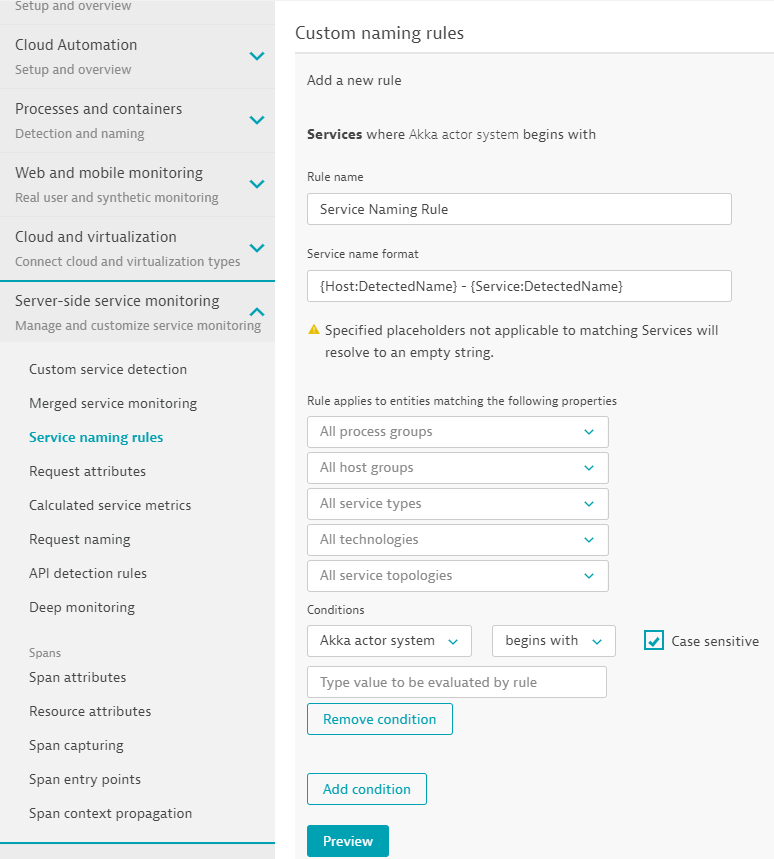
Task: Toggle the Case sensitive checkbox
Action: tap(654, 641)
